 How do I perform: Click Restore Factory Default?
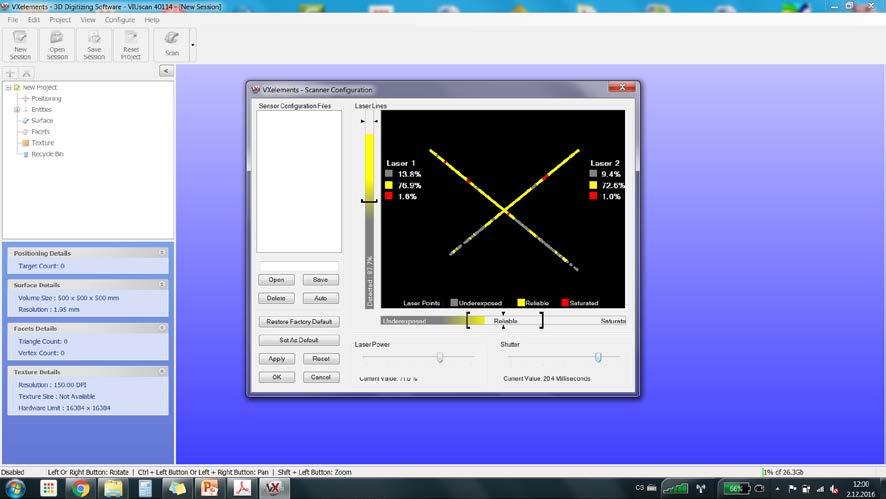coord(299,322)
